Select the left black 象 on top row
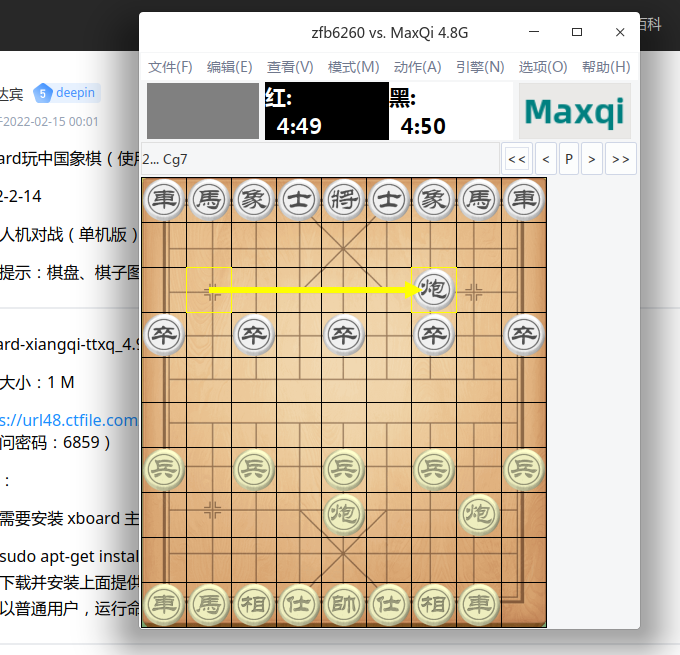Viewport: 680px width, 655px height. point(254,200)
